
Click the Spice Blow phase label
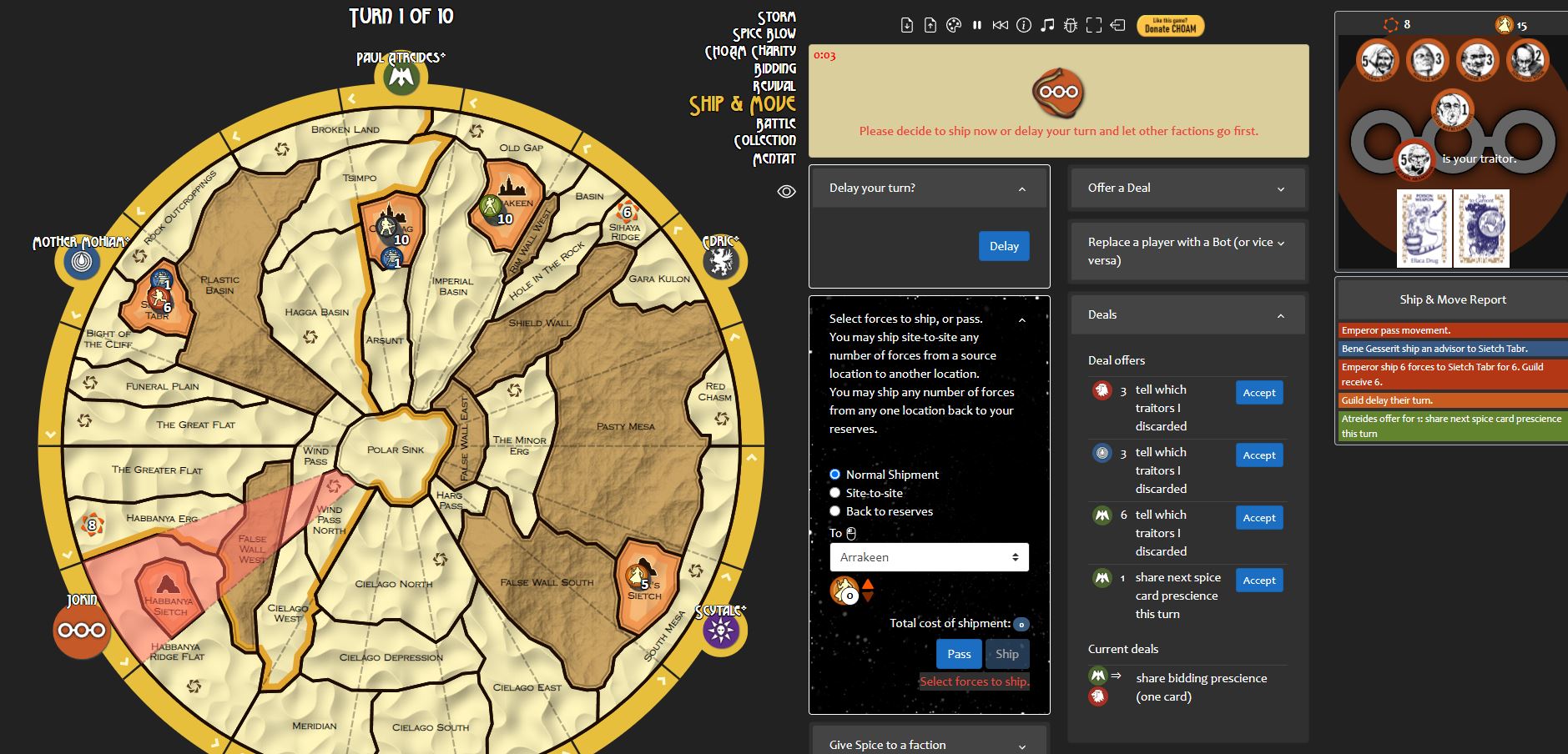click(x=764, y=34)
